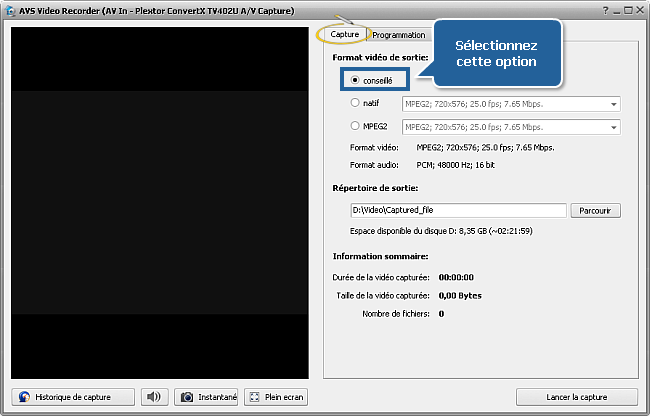Image resolution: width=650 pixels, height=416 pixels.
Task: Click the output directory path field
Action: pyautogui.click(x=458, y=210)
